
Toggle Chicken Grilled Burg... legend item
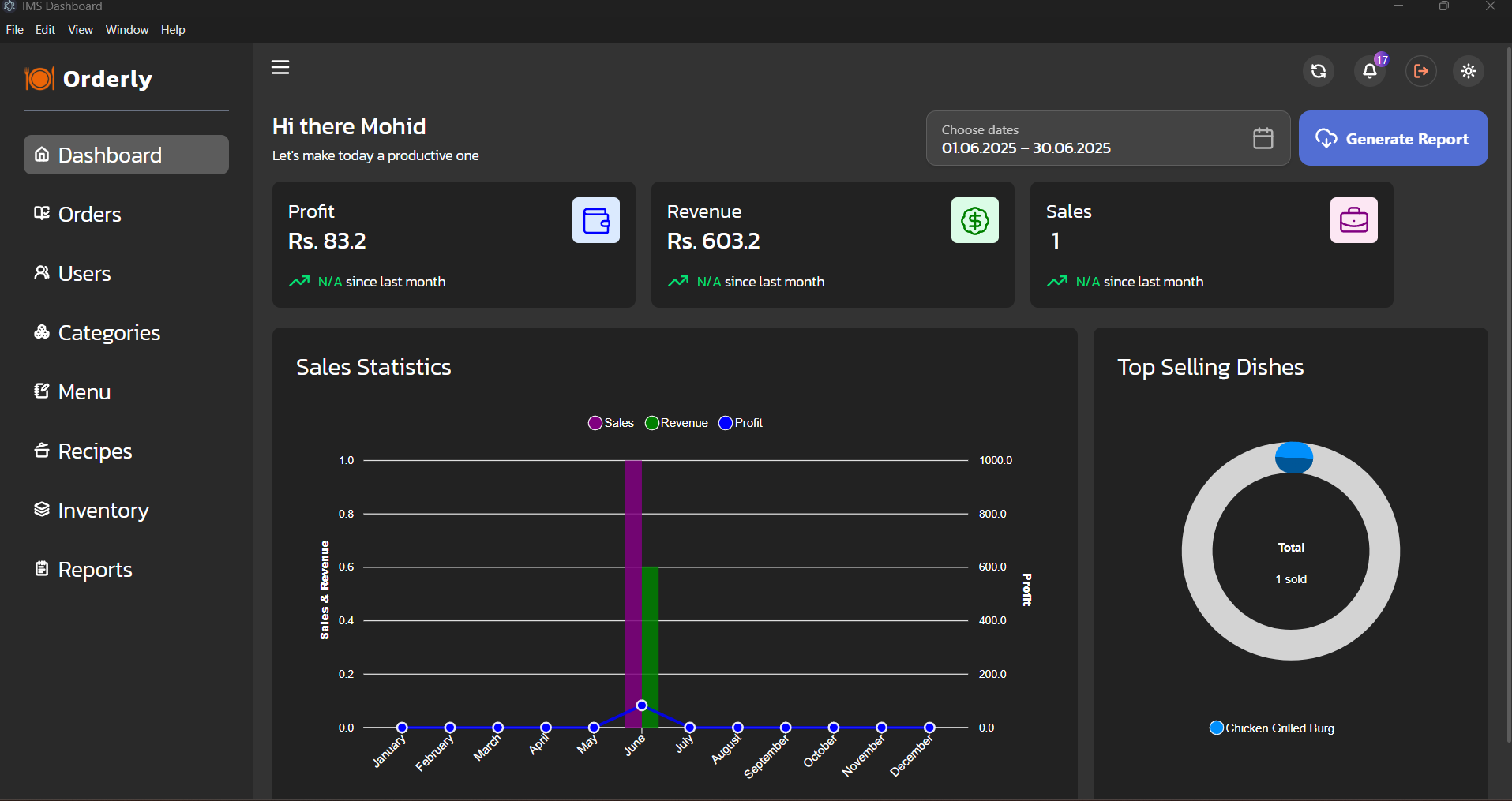click(x=1277, y=728)
